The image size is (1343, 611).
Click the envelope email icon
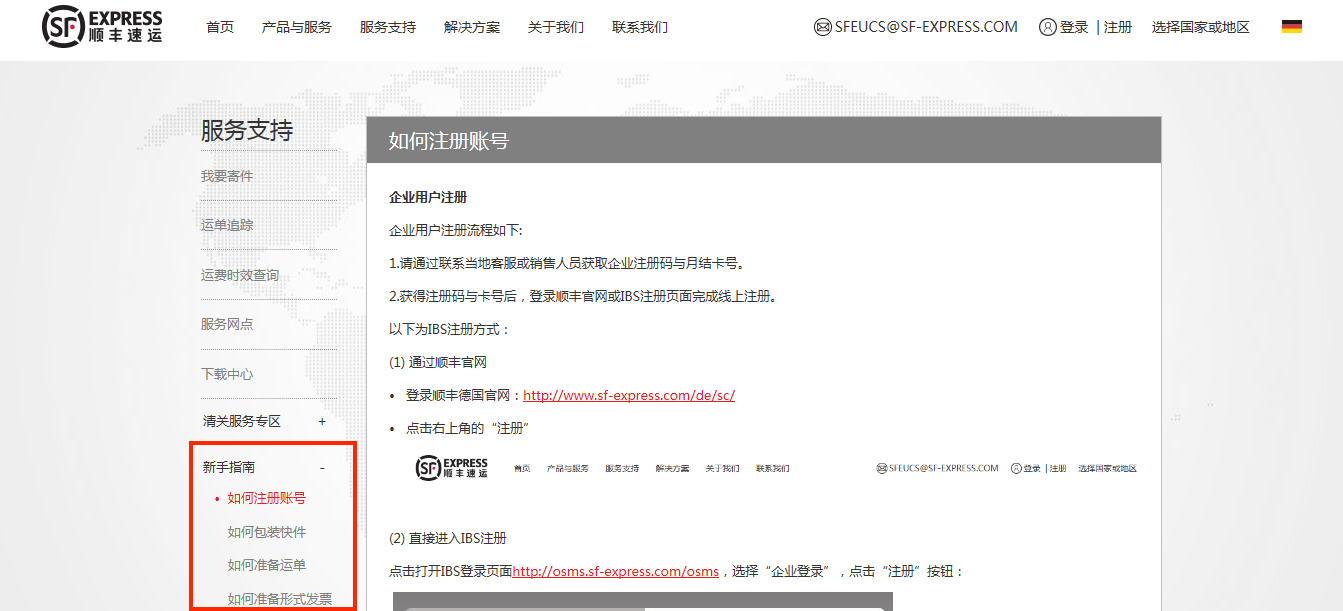click(823, 27)
